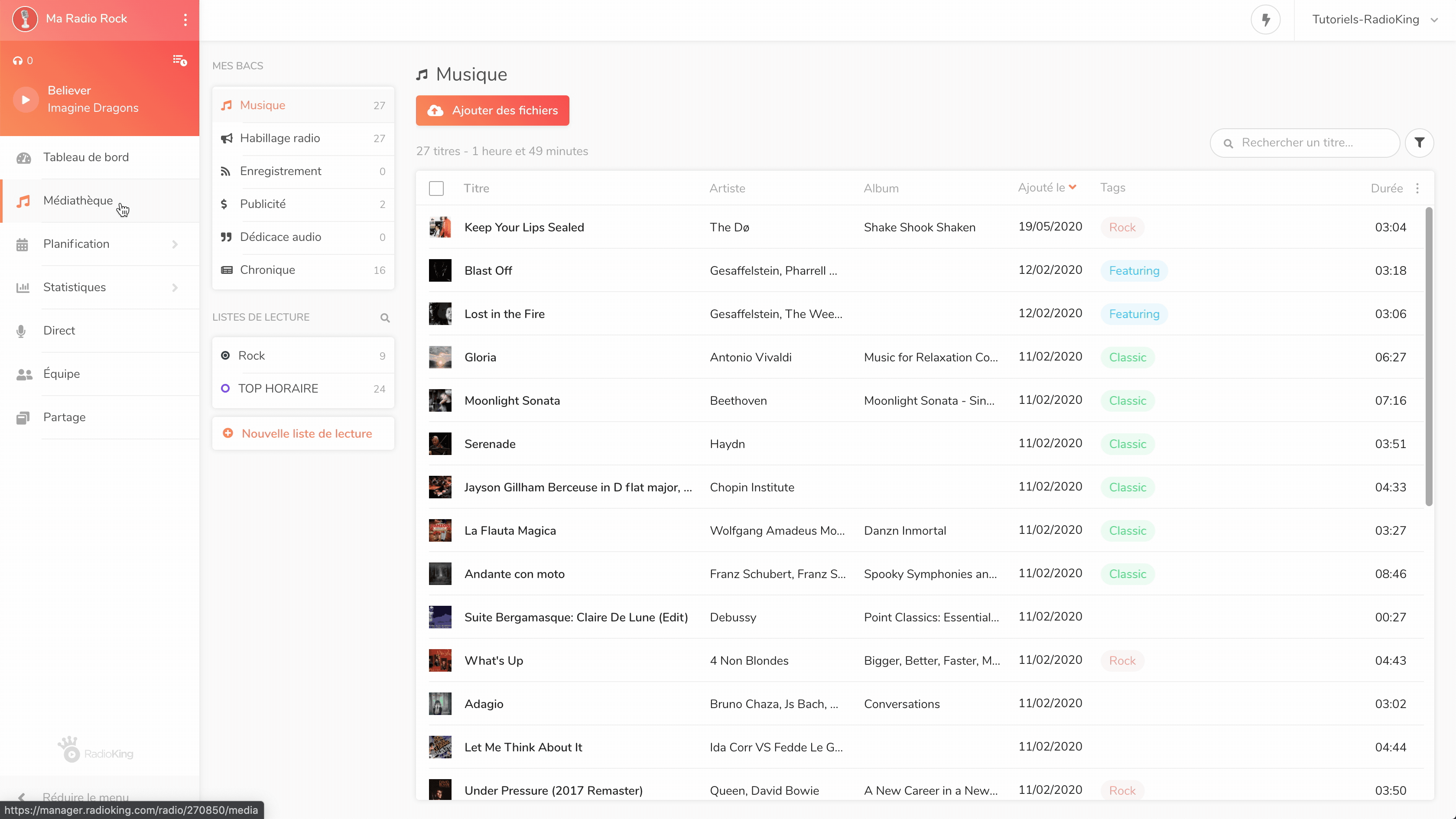
Task: Expand the Statistiques submenu arrow
Action: [175, 288]
